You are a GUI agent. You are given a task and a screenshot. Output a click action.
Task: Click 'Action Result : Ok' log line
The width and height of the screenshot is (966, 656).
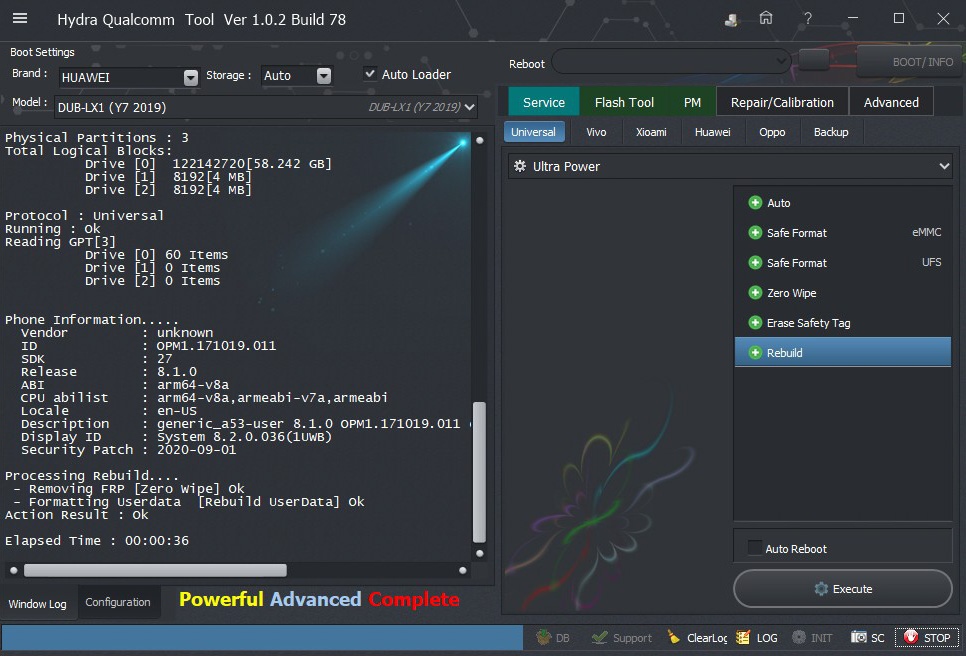(x=76, y=514)
